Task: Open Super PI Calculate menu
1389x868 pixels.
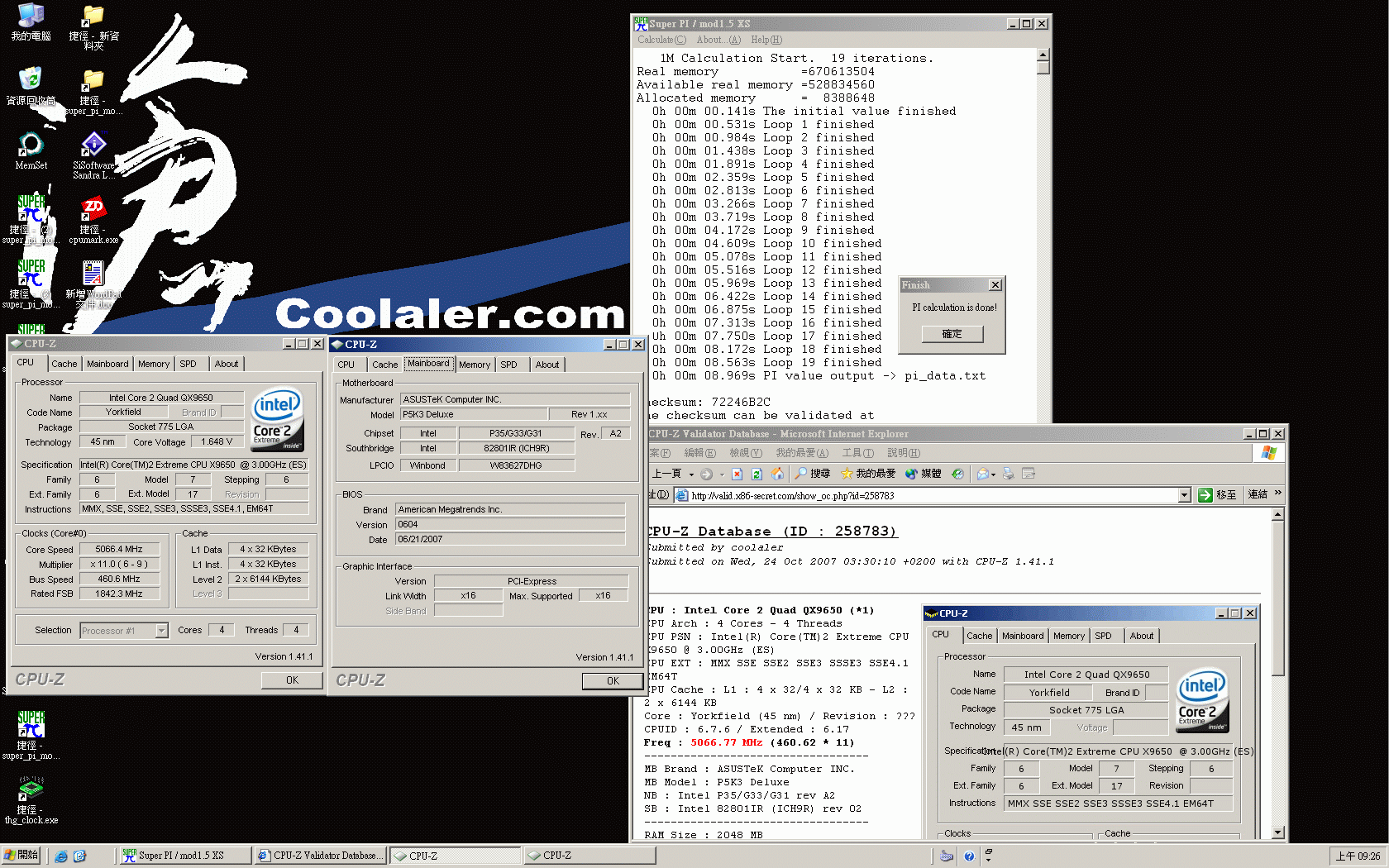Action: coord(661,40)
